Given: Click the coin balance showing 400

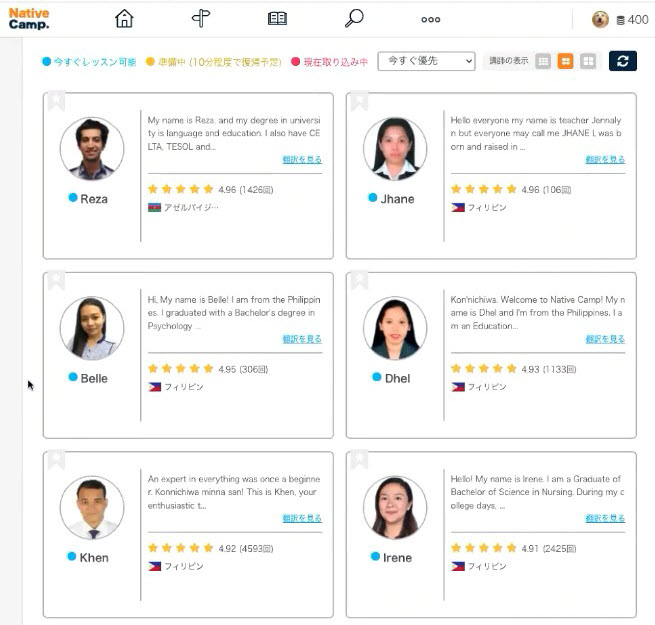Looking at the screenshot, I should [x=632, y=20].
